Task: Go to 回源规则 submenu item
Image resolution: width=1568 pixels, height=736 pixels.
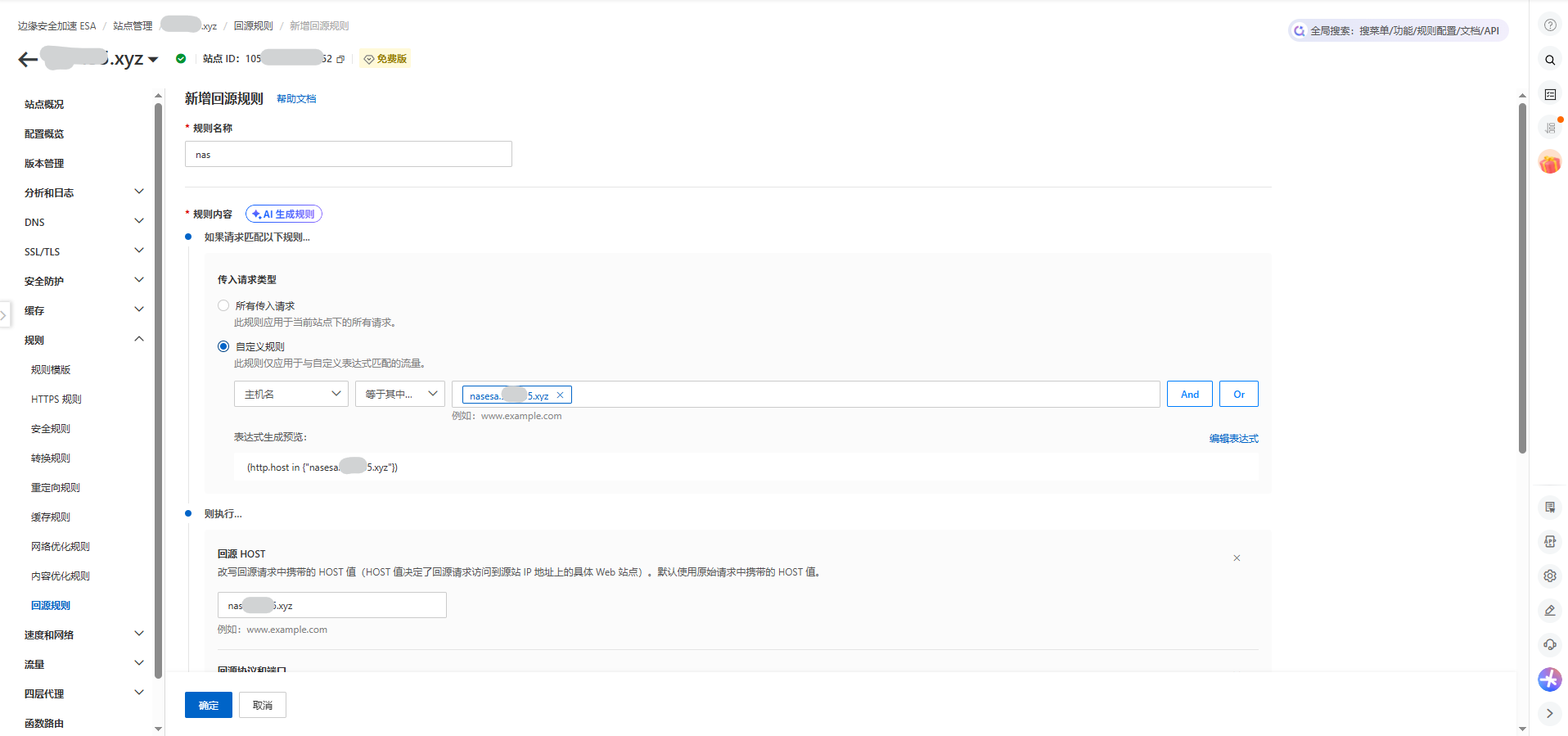Action: click(x=51, y=605)
